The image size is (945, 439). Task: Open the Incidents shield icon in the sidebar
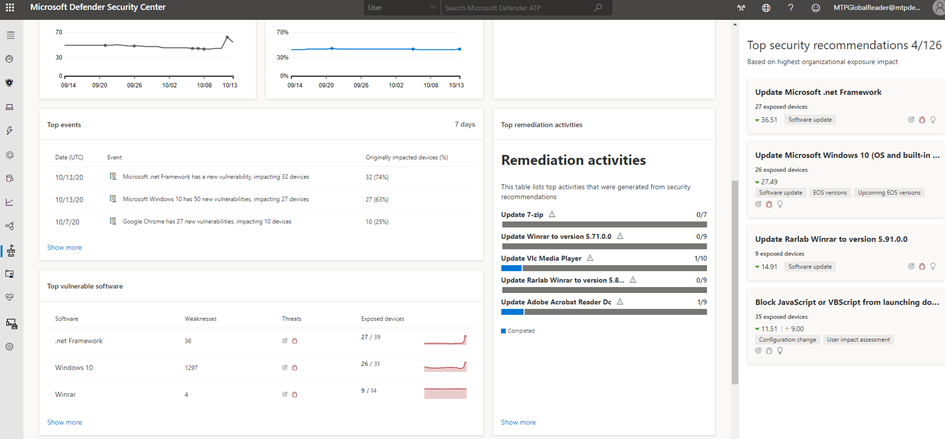click(10, 83)
